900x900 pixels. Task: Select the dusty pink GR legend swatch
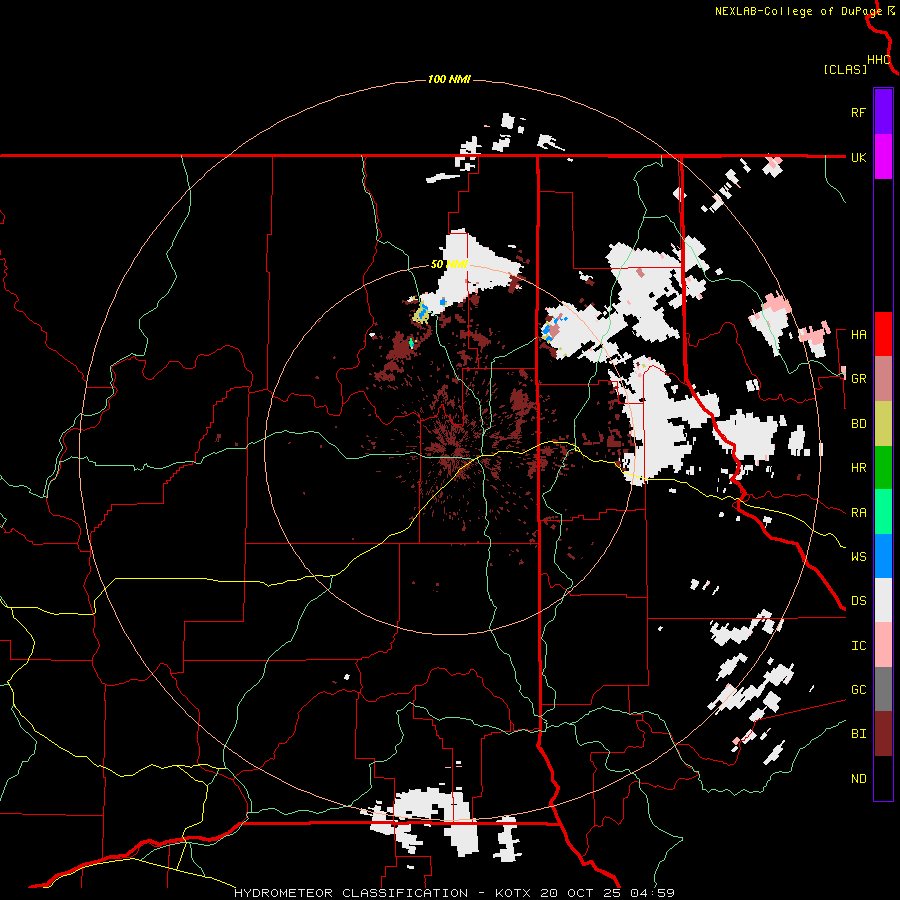[883, 379]
